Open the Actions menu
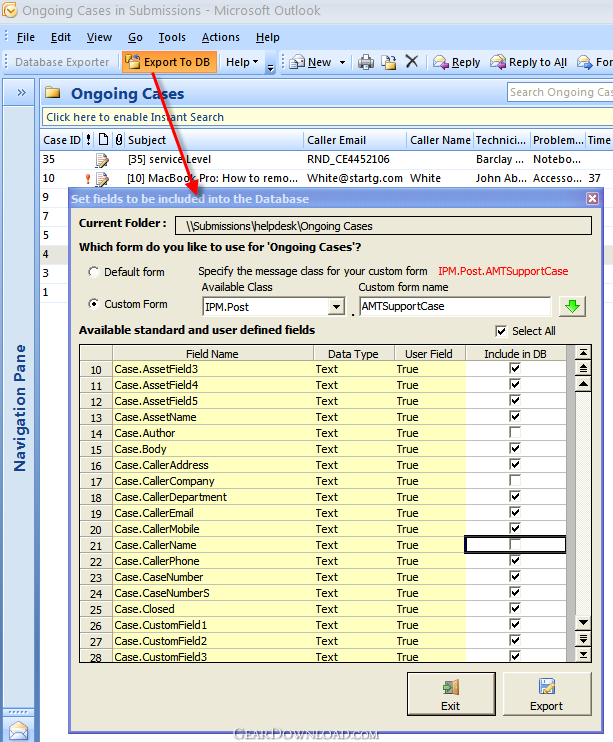The image size is (613, 742). click(221, 37)
